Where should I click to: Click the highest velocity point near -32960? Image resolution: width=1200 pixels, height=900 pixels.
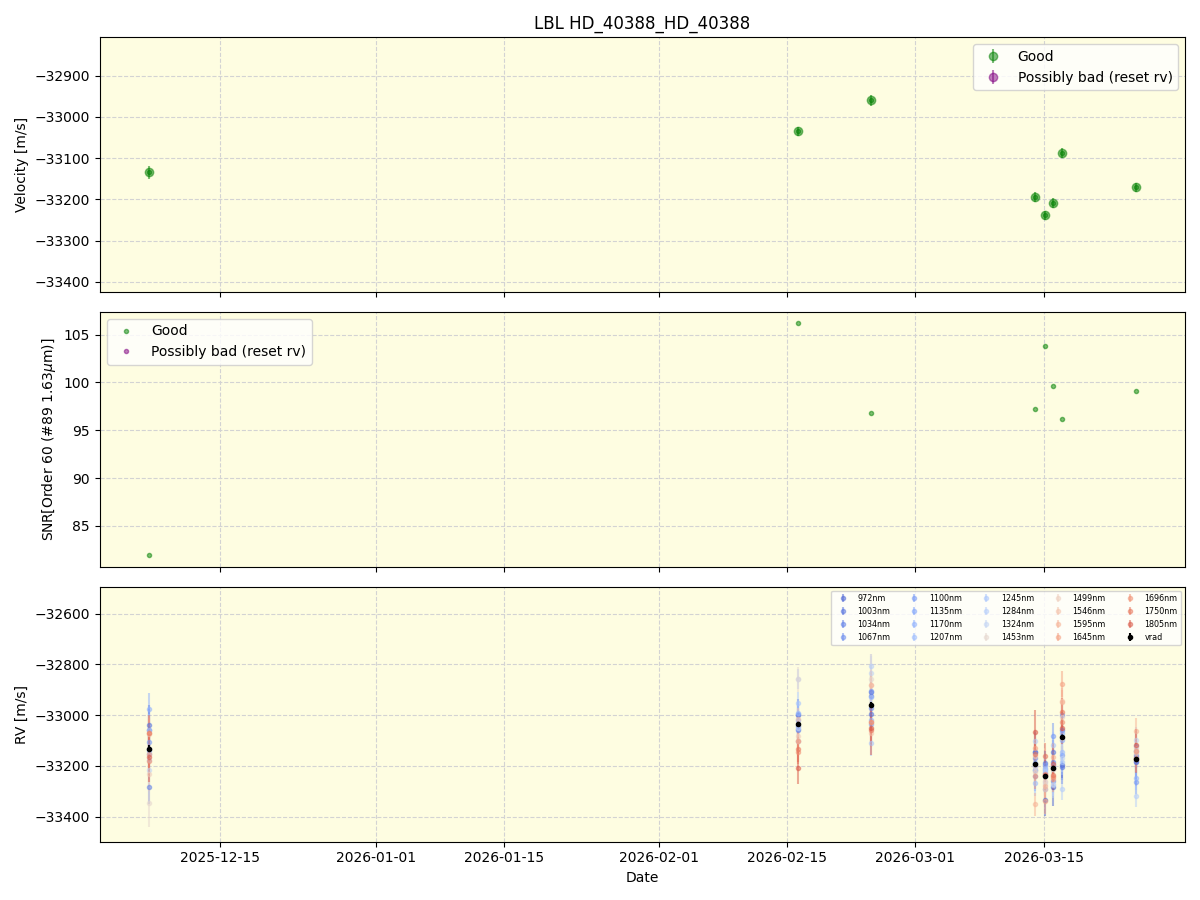click(871, 100)
